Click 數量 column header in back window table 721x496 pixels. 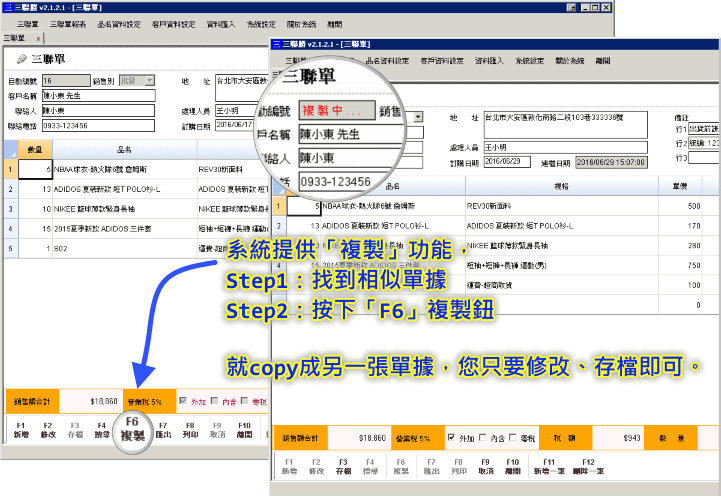pyautogui.click(x=35, y=150)
